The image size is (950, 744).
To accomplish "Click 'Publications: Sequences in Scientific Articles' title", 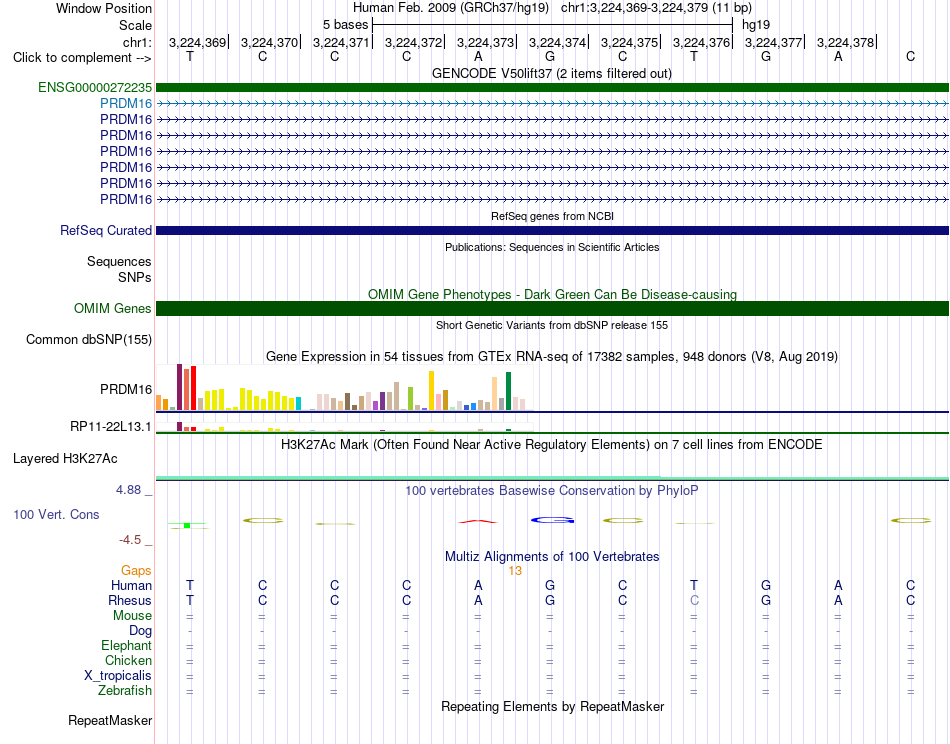I will [x=552, y=247].
